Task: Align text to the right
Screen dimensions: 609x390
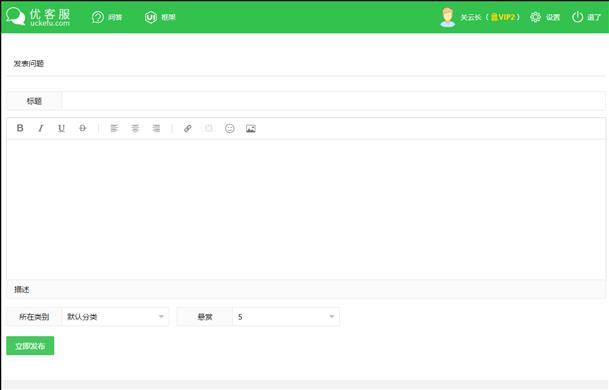Action: (x=156, y=128)
